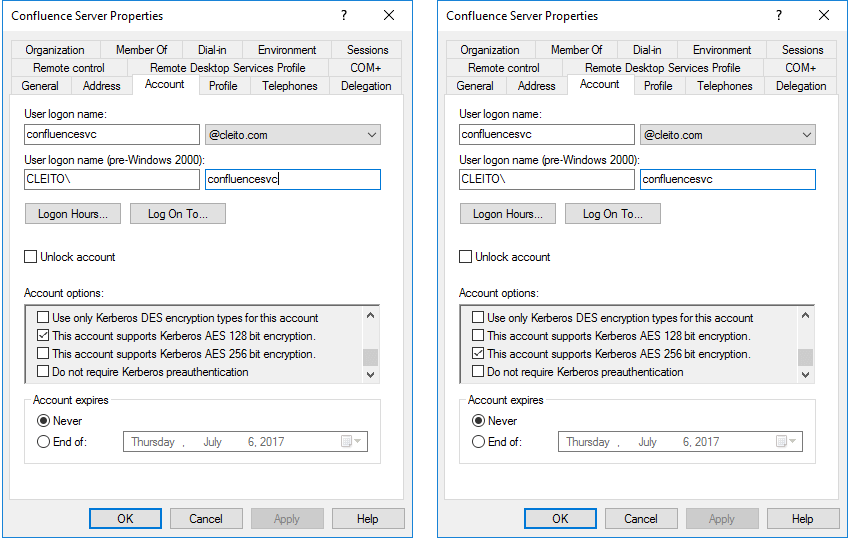Check AES 128 bit encryption in right dialog
Screen dimensions: 850x538
tap(478, 335)
